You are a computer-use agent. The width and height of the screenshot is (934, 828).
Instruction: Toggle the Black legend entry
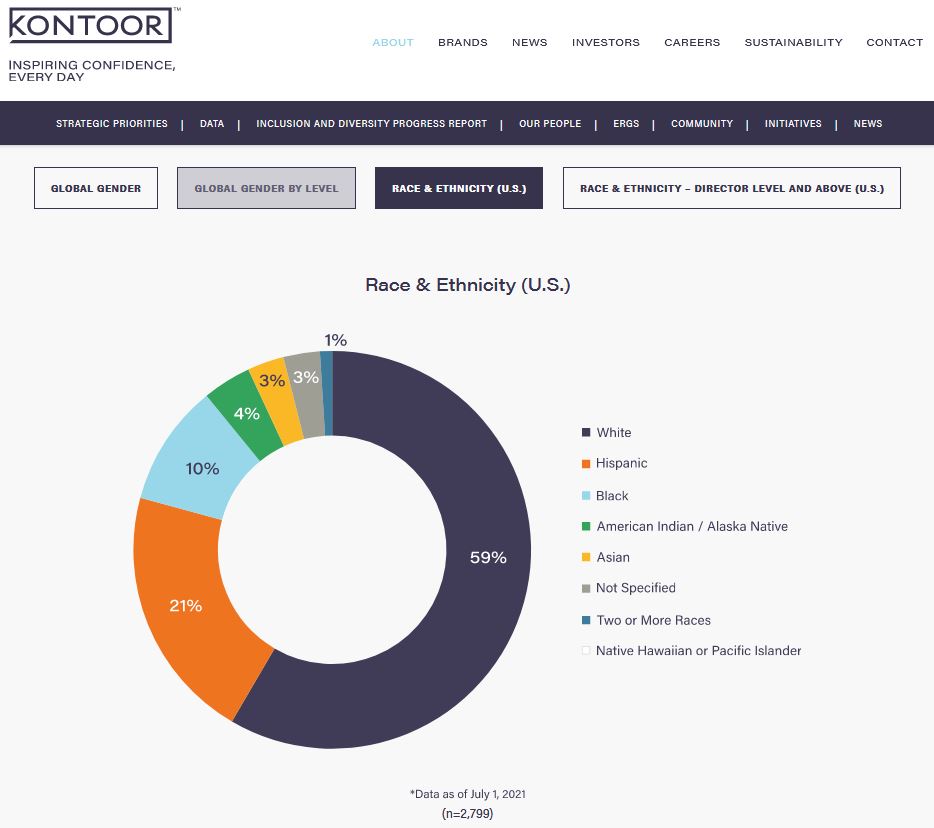(612, 496)
